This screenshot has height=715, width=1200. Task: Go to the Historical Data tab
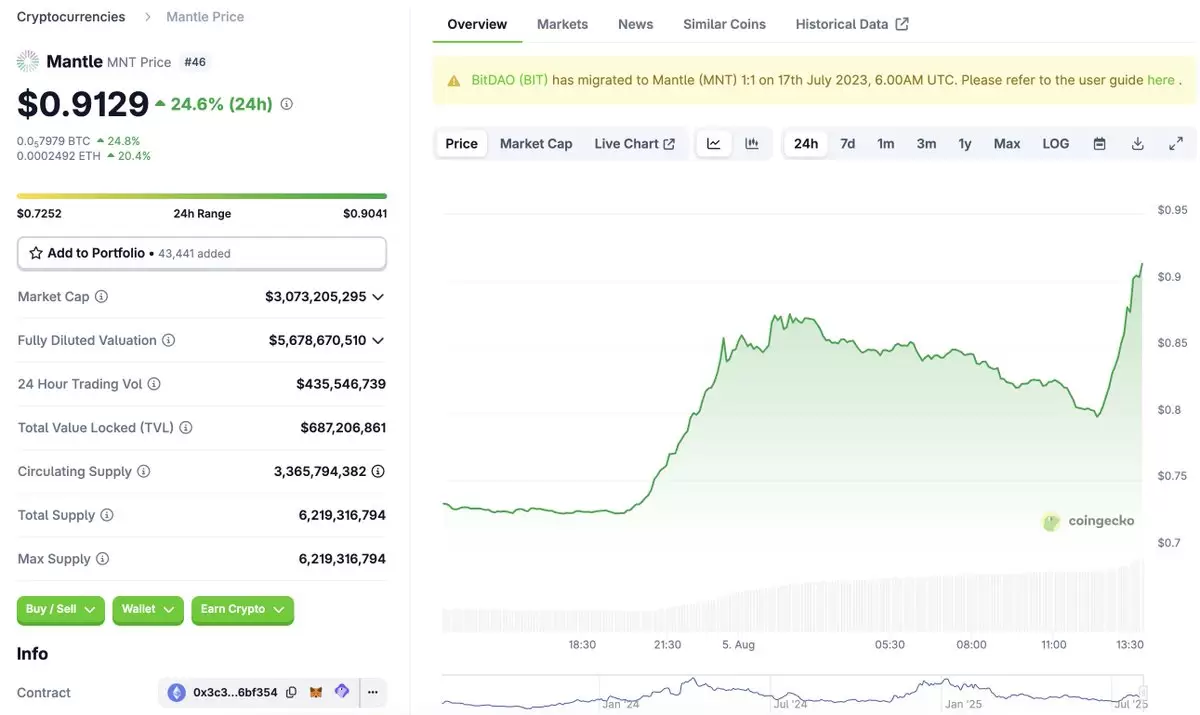(x=852, y=24)
